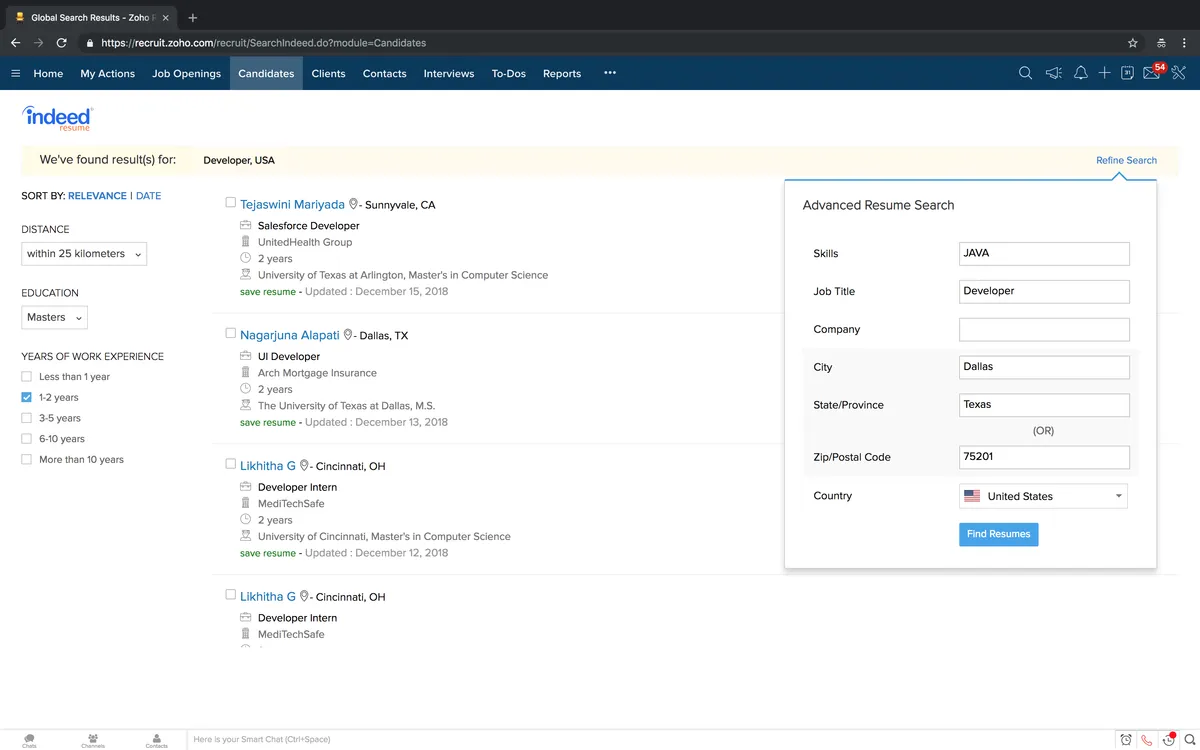Select the Tejaswini Mariyada checkbox

(231, 202)
